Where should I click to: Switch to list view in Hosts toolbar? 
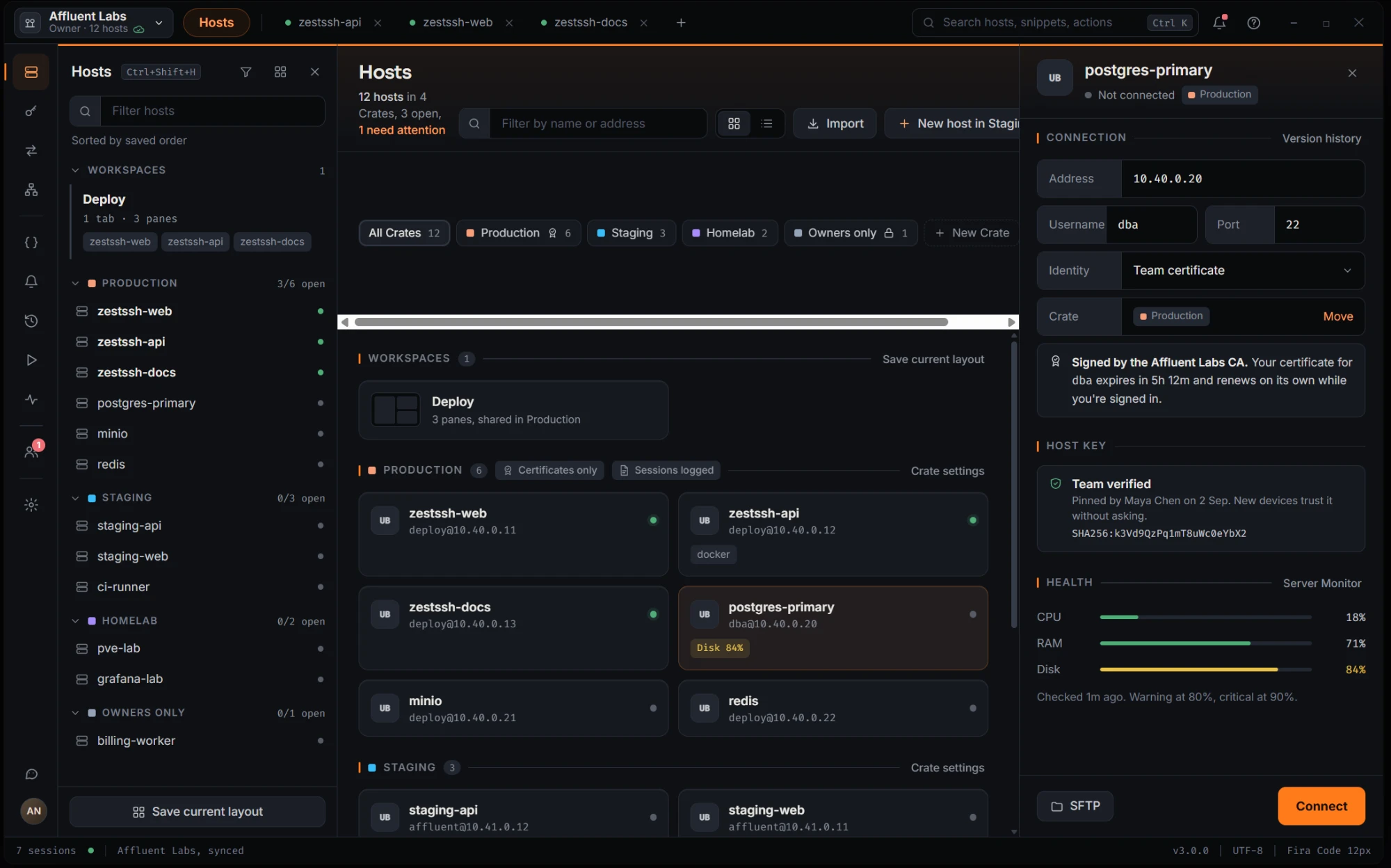point(767,123)
